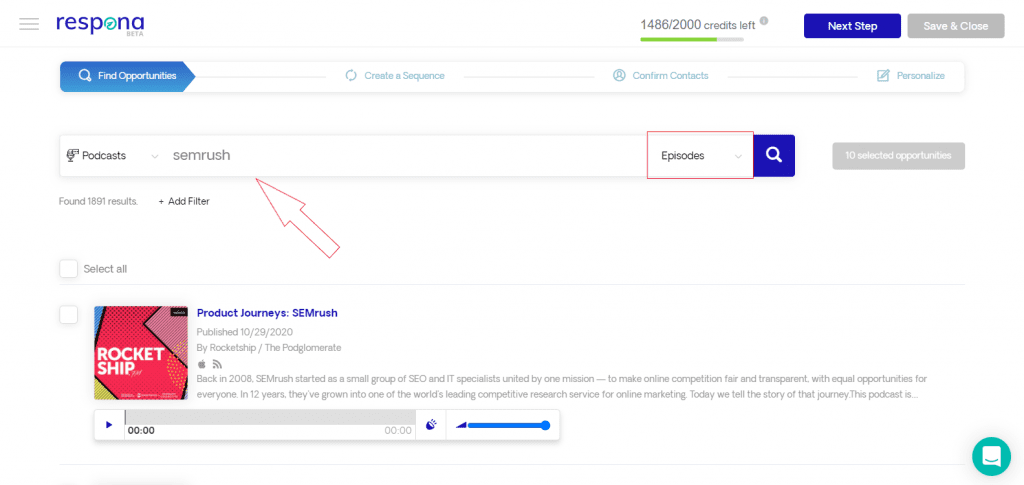The height and width of the screenshot is (485, 1024).
Task: Click 10 selected opportunities button
Action: (x=898, y=156)
